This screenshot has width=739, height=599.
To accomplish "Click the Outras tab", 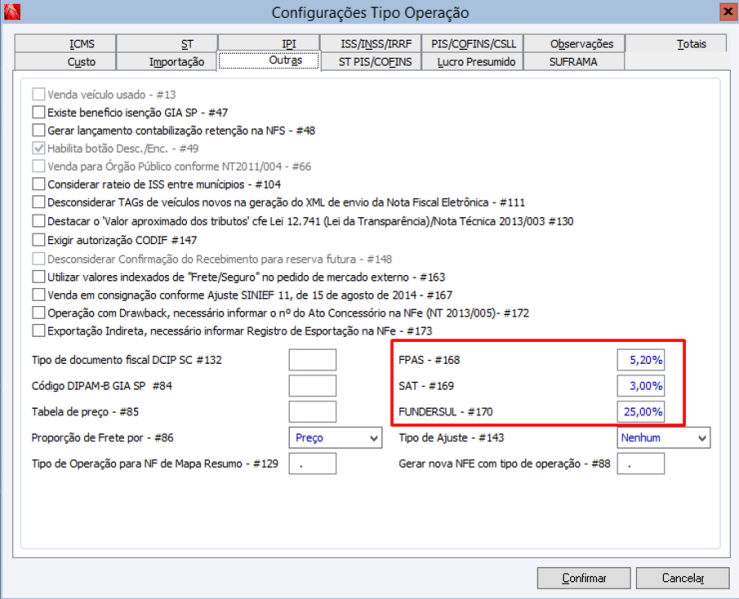I will coord(269,61).
